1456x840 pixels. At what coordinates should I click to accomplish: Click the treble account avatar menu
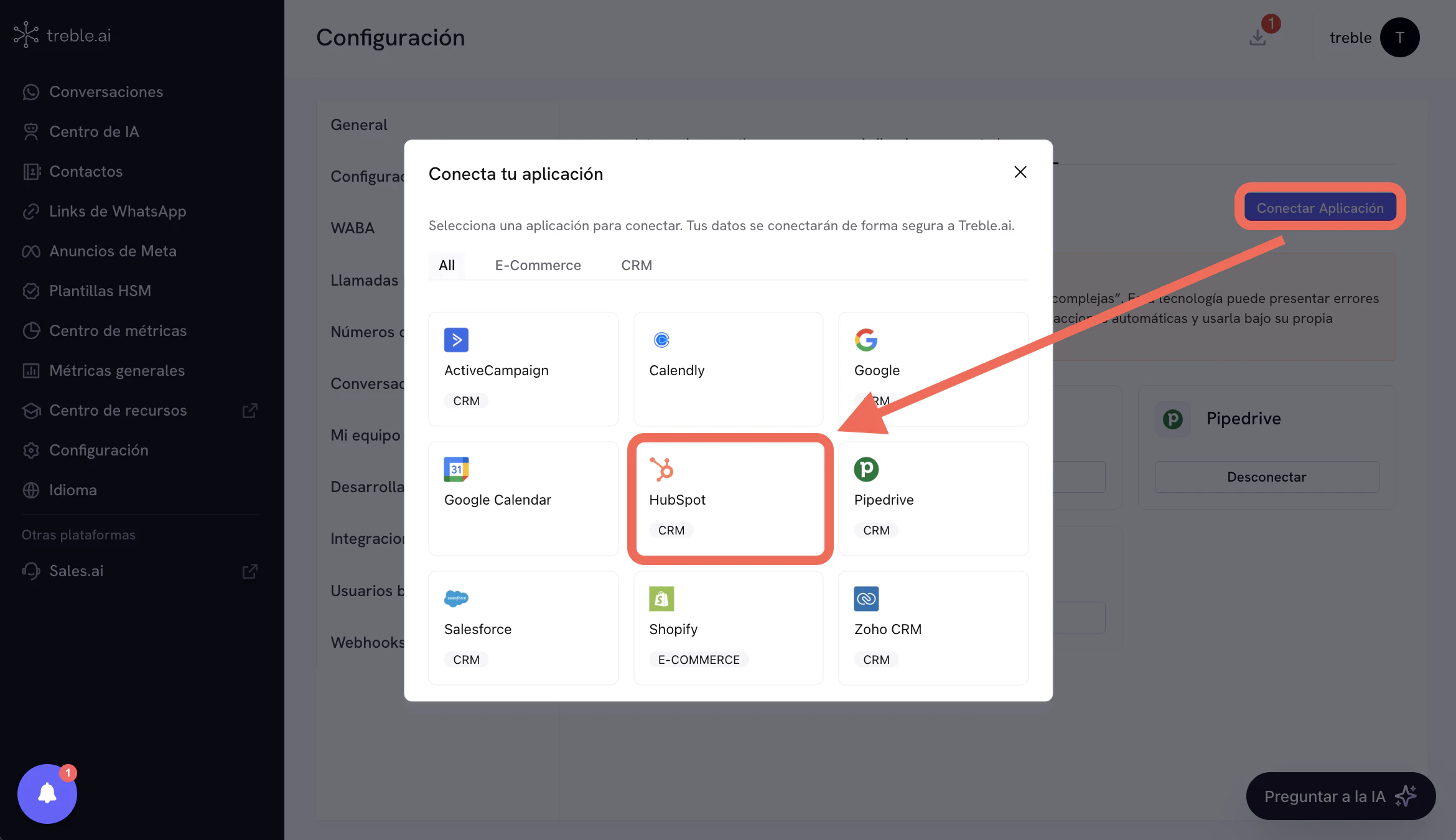click(1399, 37)
